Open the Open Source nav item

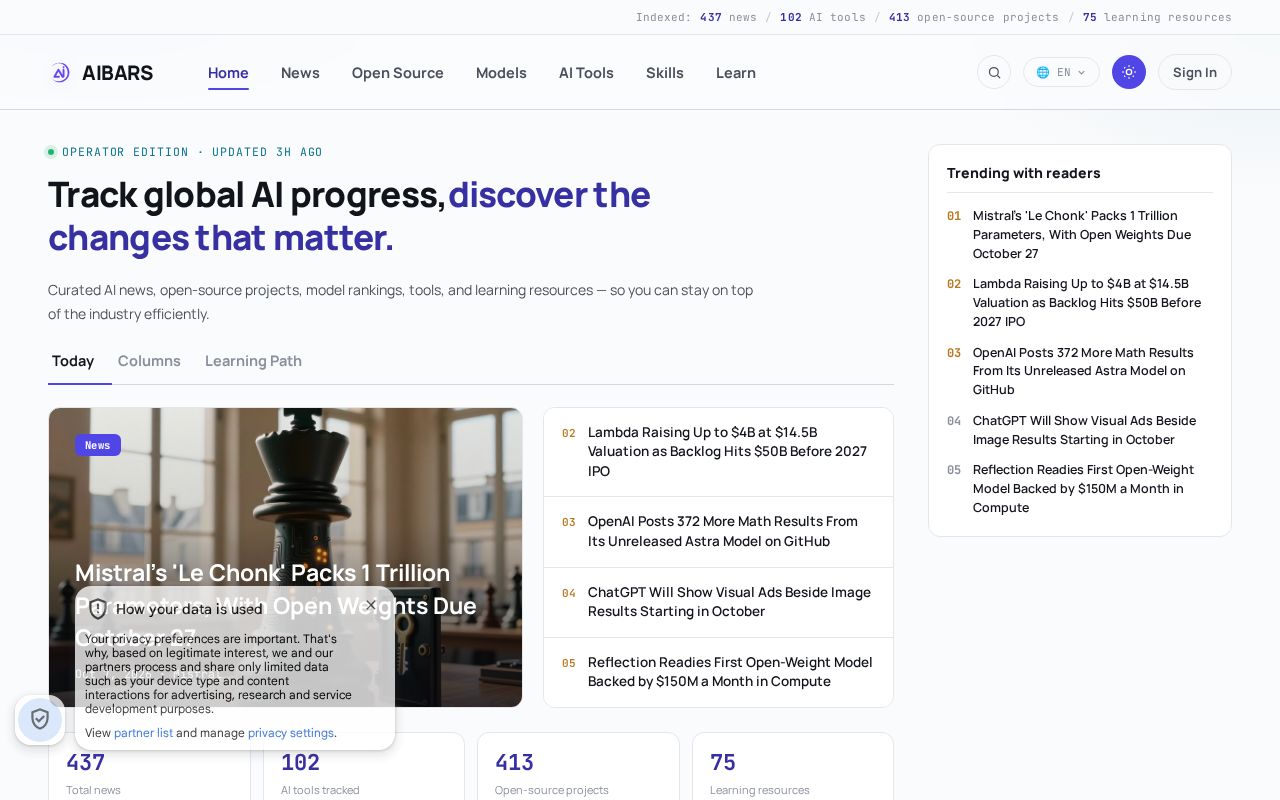[398, 73]
